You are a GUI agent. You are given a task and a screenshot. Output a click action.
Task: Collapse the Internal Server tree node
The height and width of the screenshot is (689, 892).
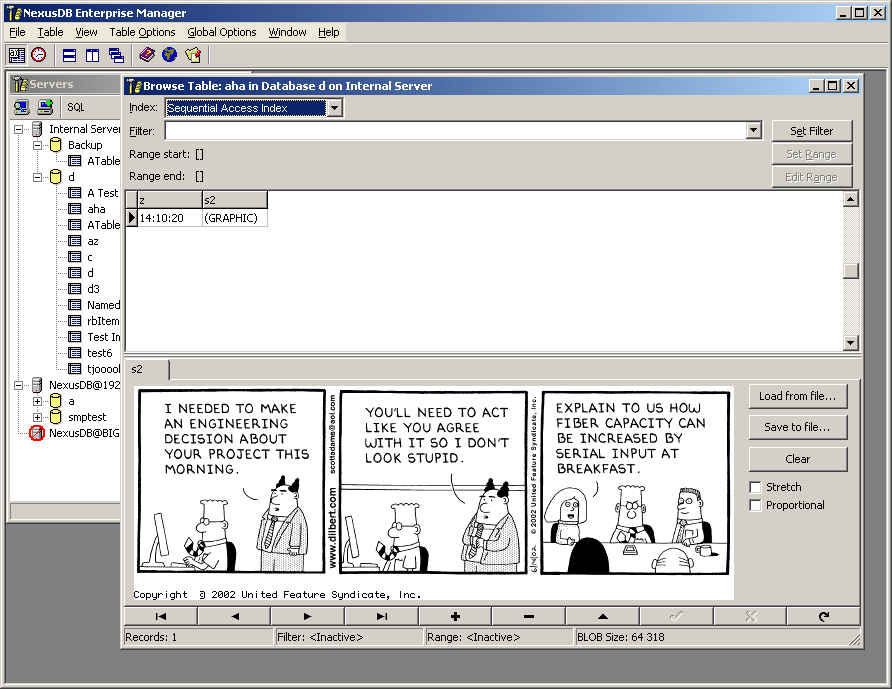(19, 129)
